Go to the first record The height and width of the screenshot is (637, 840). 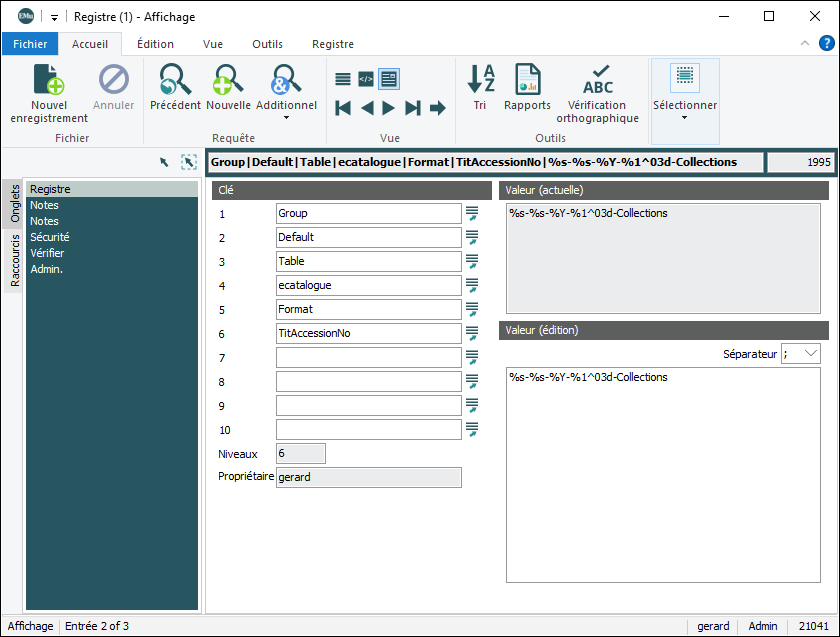coord(343,108)
